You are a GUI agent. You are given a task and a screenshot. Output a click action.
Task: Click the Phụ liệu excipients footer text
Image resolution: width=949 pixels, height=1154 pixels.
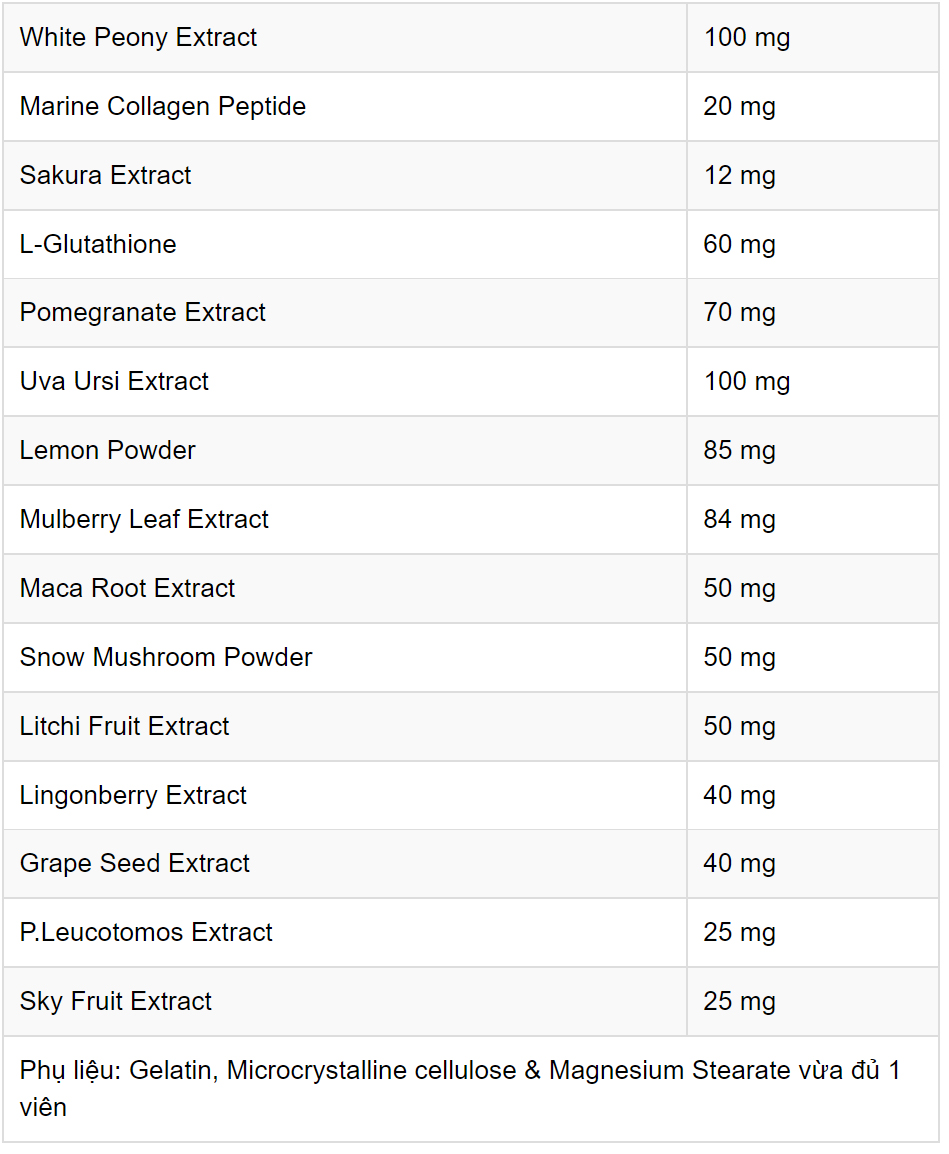(460, 1089)
